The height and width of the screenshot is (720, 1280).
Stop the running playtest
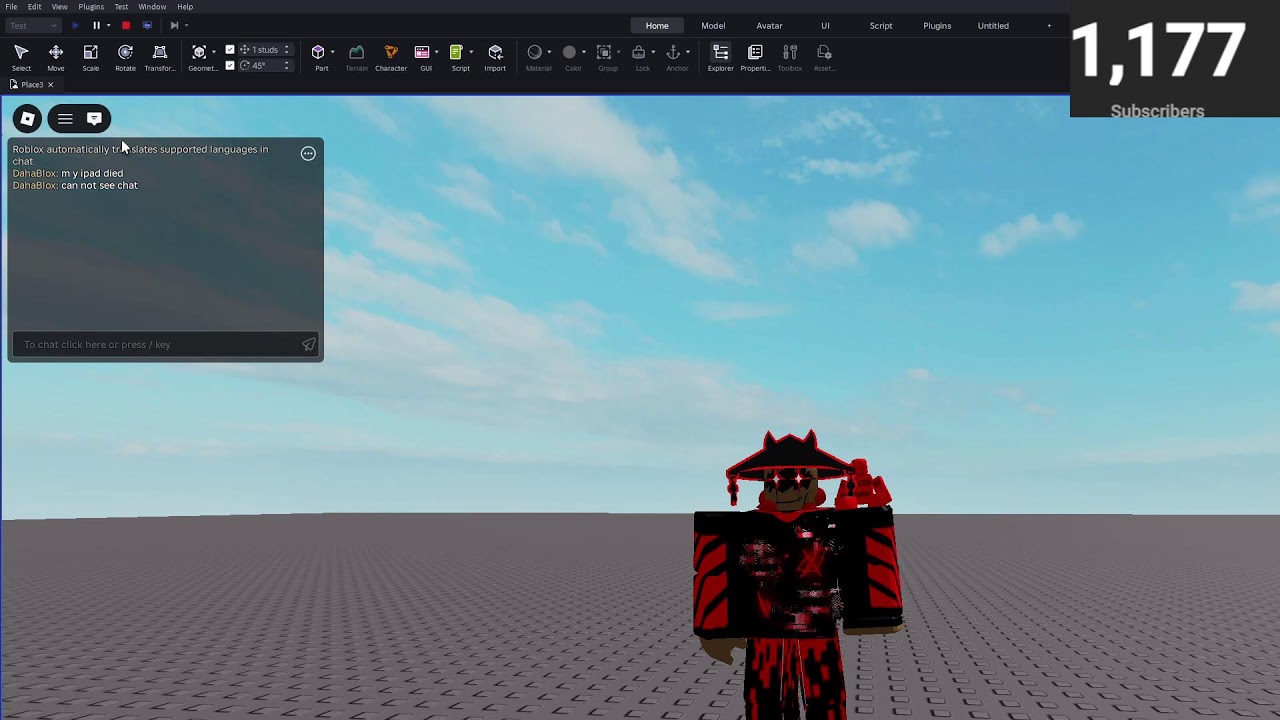[x=126, y=25]
